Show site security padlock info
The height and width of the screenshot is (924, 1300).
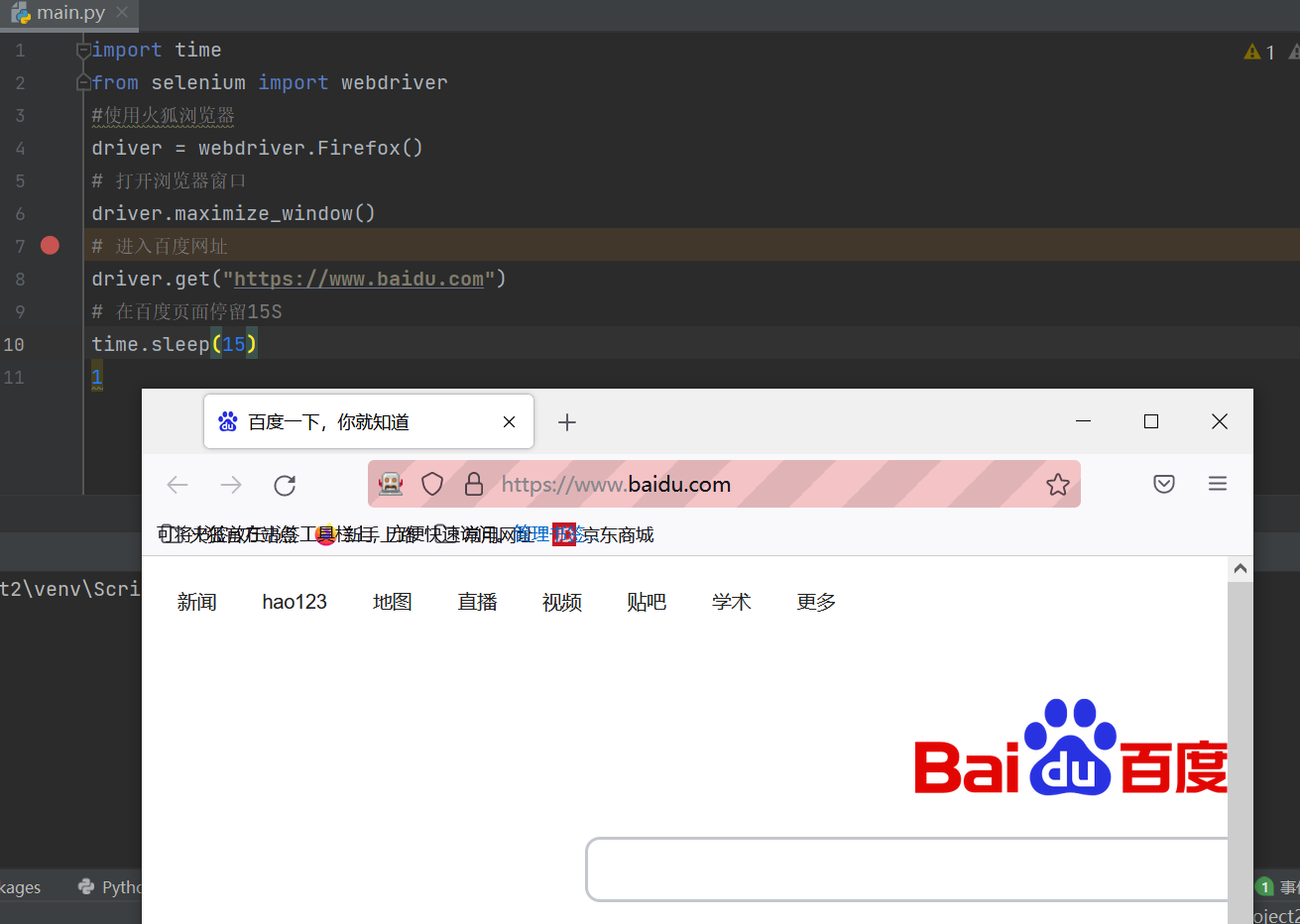tap(474, 484)
